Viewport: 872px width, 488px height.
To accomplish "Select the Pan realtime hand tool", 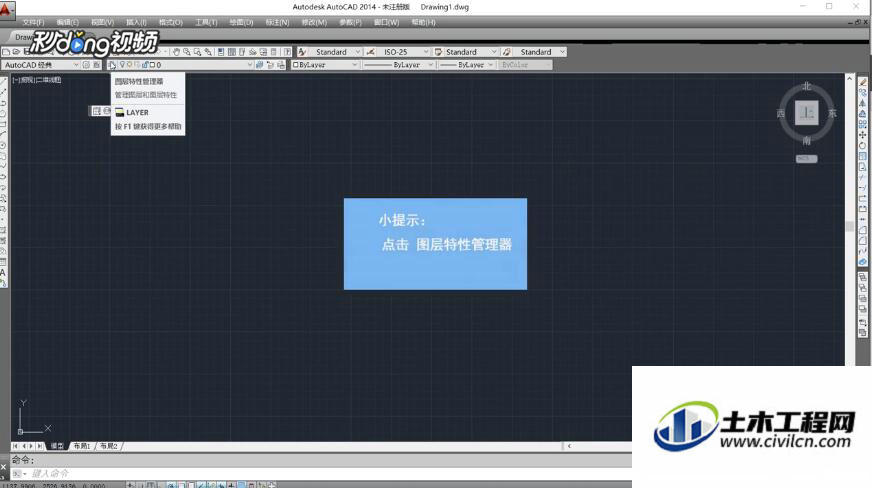I will [176, 52].
